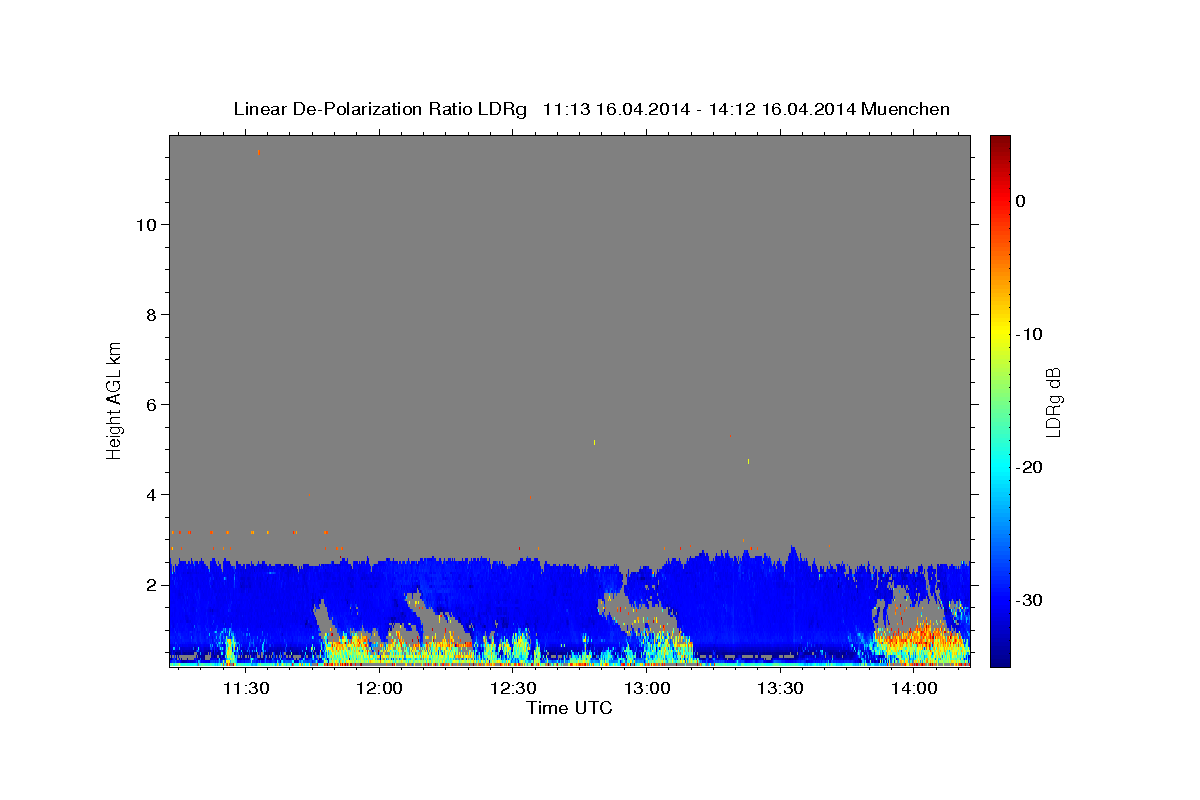Click the dark red top of colorbar
The image size is (1200, 800).
(1000, 145)
